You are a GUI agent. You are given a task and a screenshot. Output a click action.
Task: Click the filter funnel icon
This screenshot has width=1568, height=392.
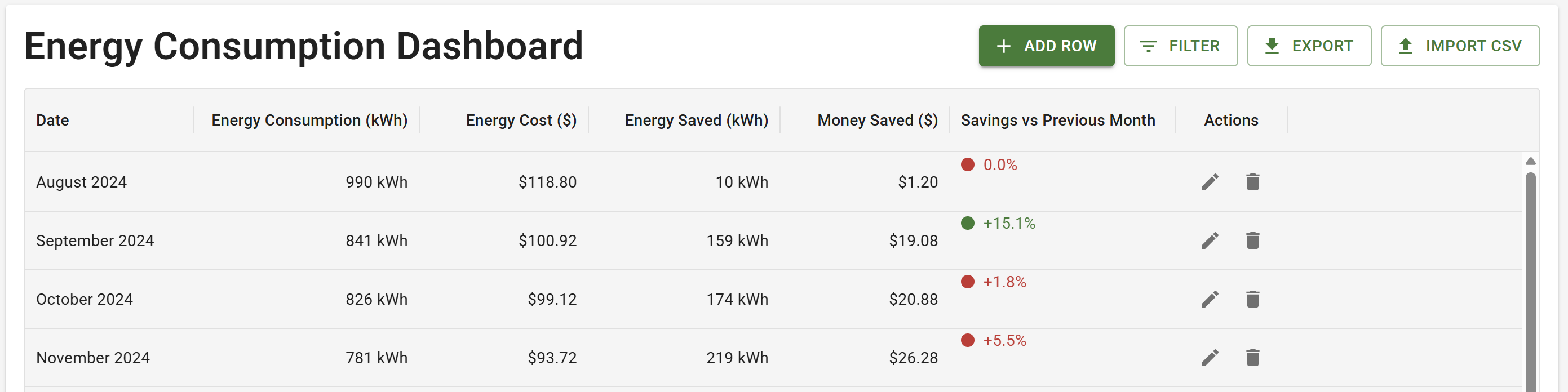tap(1148, 46)
